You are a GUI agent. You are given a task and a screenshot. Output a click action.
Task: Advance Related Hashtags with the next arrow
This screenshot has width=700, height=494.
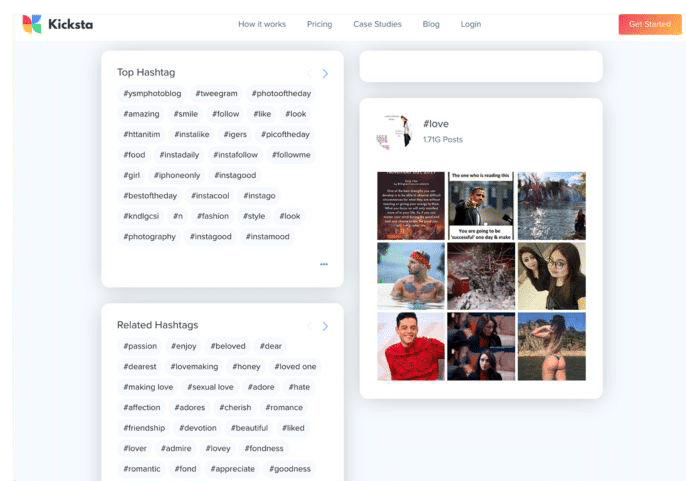tap(325, 326)
